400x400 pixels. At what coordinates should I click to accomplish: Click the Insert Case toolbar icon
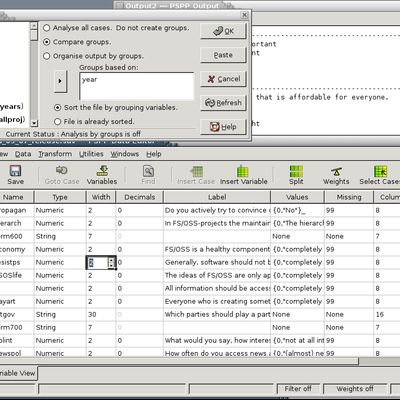(x=196, y=175)
